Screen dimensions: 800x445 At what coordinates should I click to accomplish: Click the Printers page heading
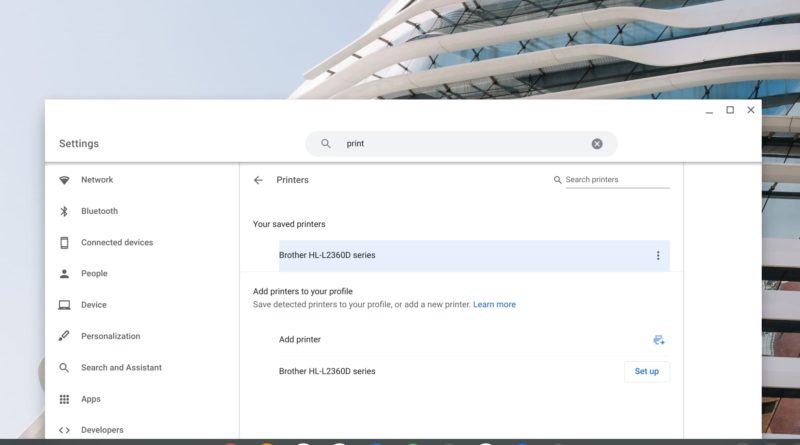[292, 180]
